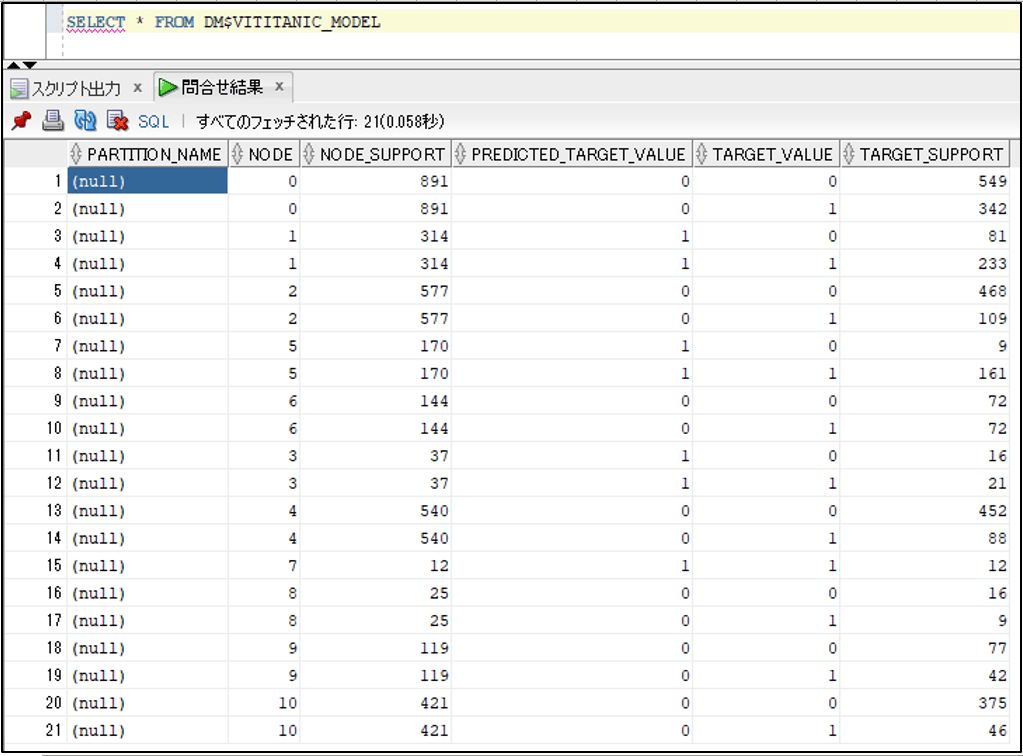The width and height of the screenshot is (1023, 756).
Task: Click the refresh icon in results toolbar
Action: [x=86, y=121]
